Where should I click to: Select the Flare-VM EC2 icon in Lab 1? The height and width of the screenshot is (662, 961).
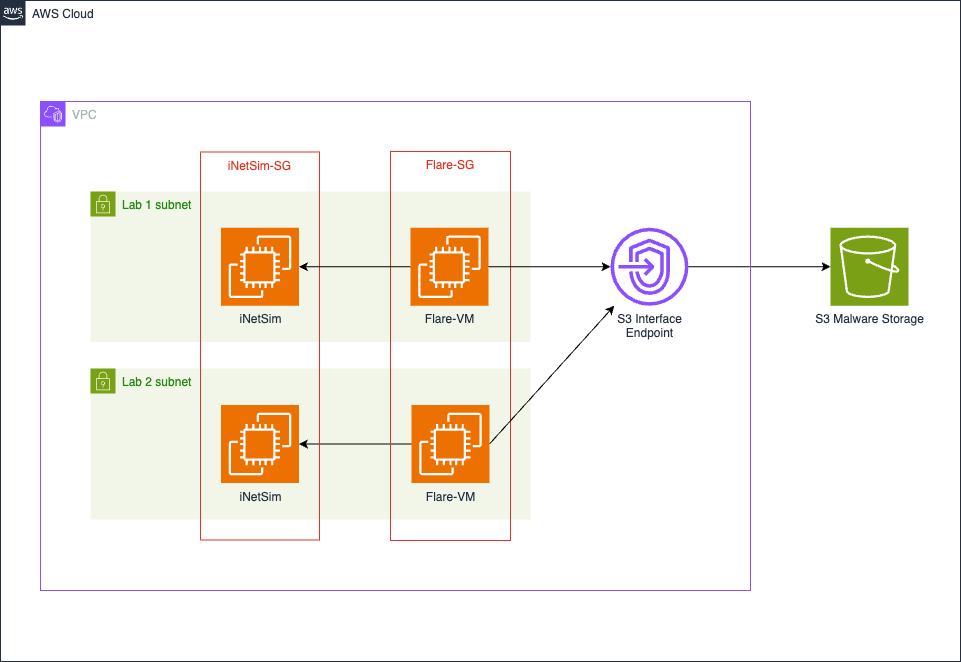449,267
